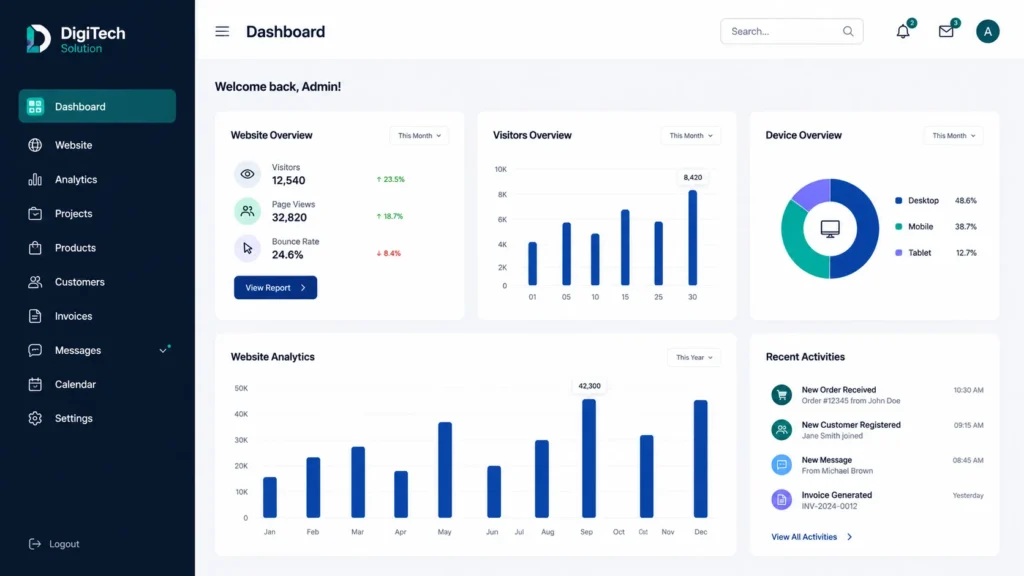1024x576 pixels.
Task: Click the Desktop legend color swatch
Action: tap(899, 200)
